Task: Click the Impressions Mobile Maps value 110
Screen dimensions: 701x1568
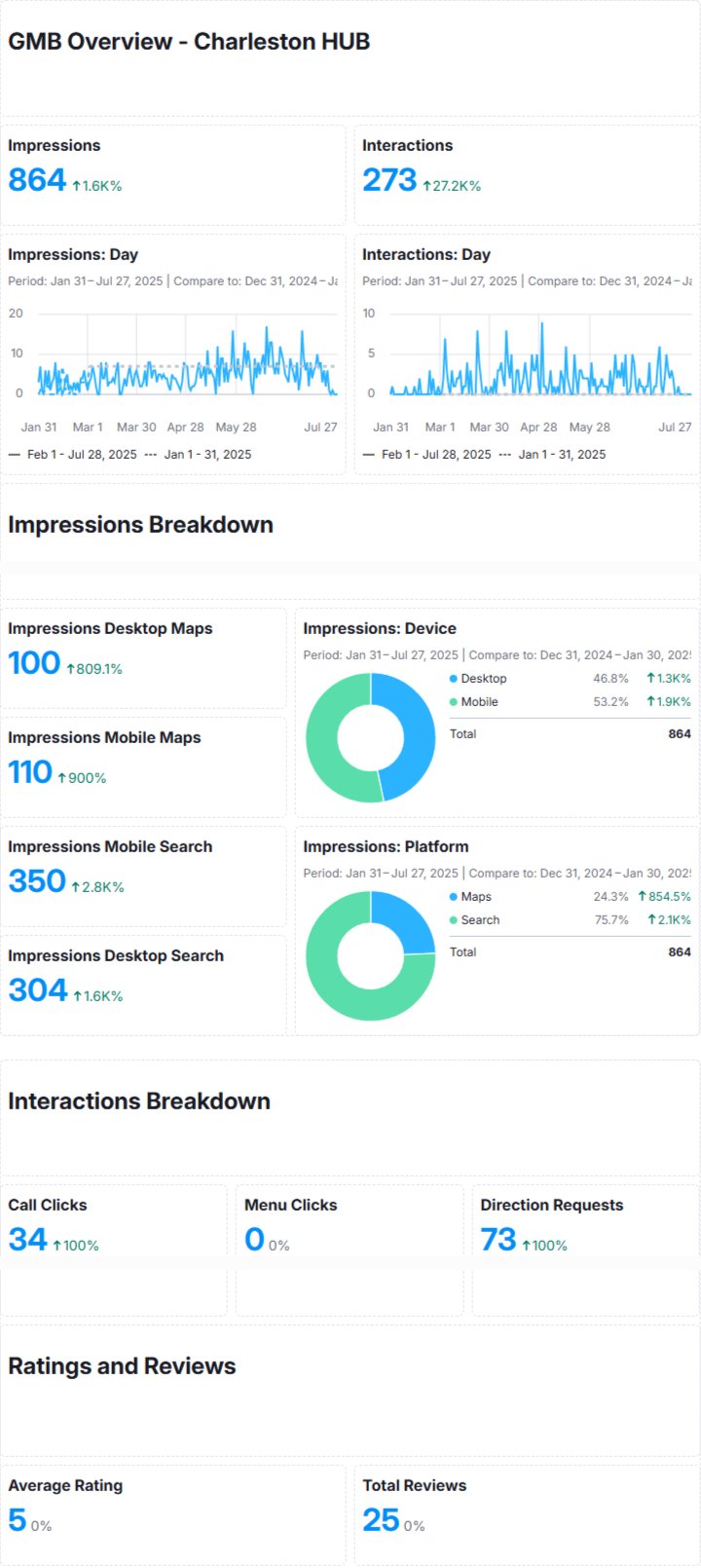Action: [30, 772]
